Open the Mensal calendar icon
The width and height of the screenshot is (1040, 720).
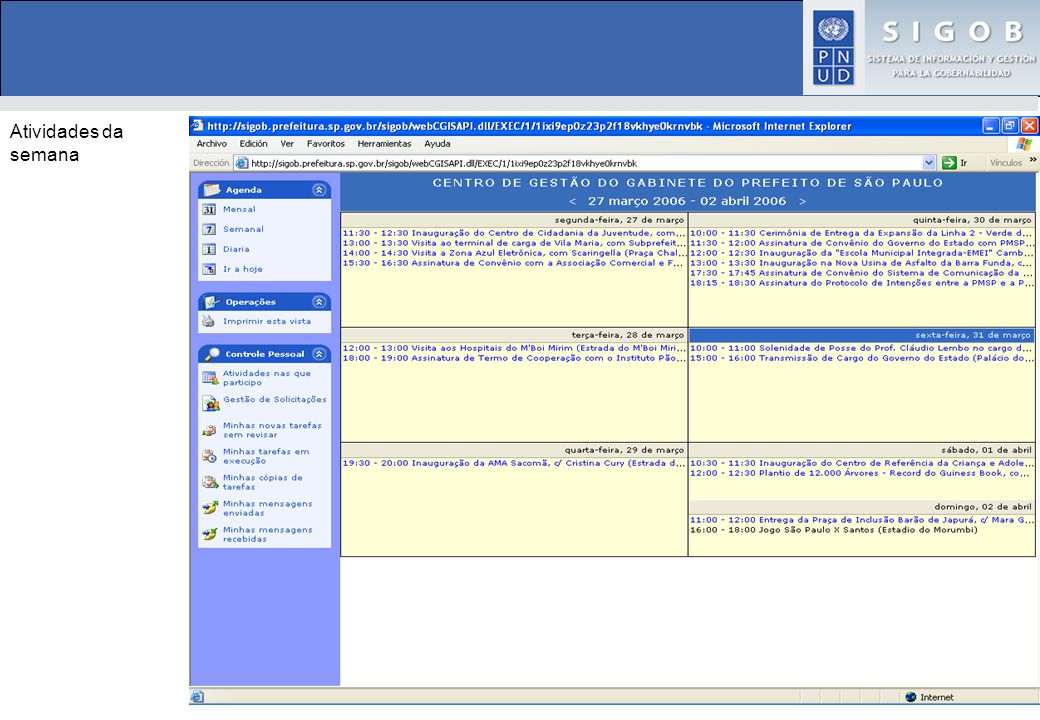click(209, 210)
